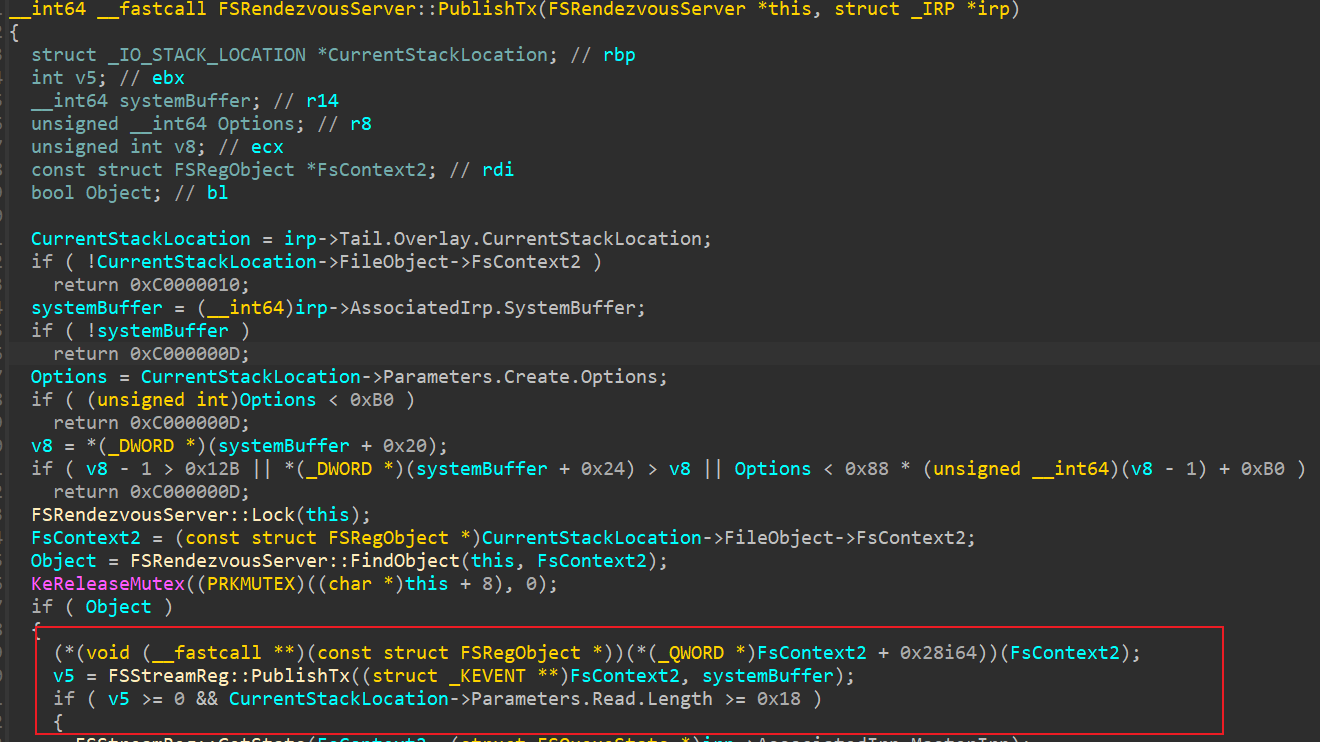
Task: Click the 'unsigned int v8; // ecx' declaration
Action: [x=157, y=147]
